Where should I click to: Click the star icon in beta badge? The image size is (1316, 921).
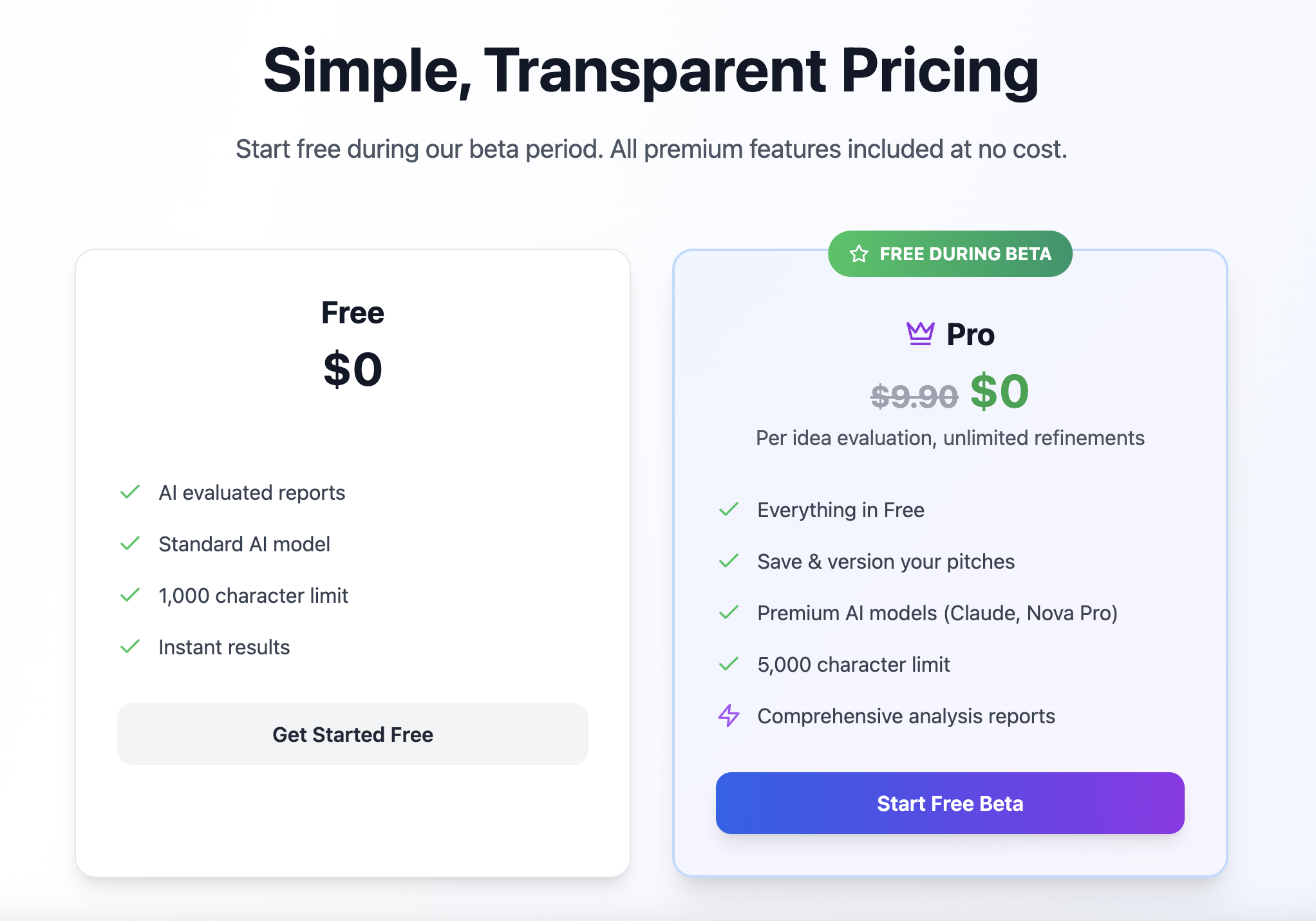pyautogui.click(x=859, y=254)
